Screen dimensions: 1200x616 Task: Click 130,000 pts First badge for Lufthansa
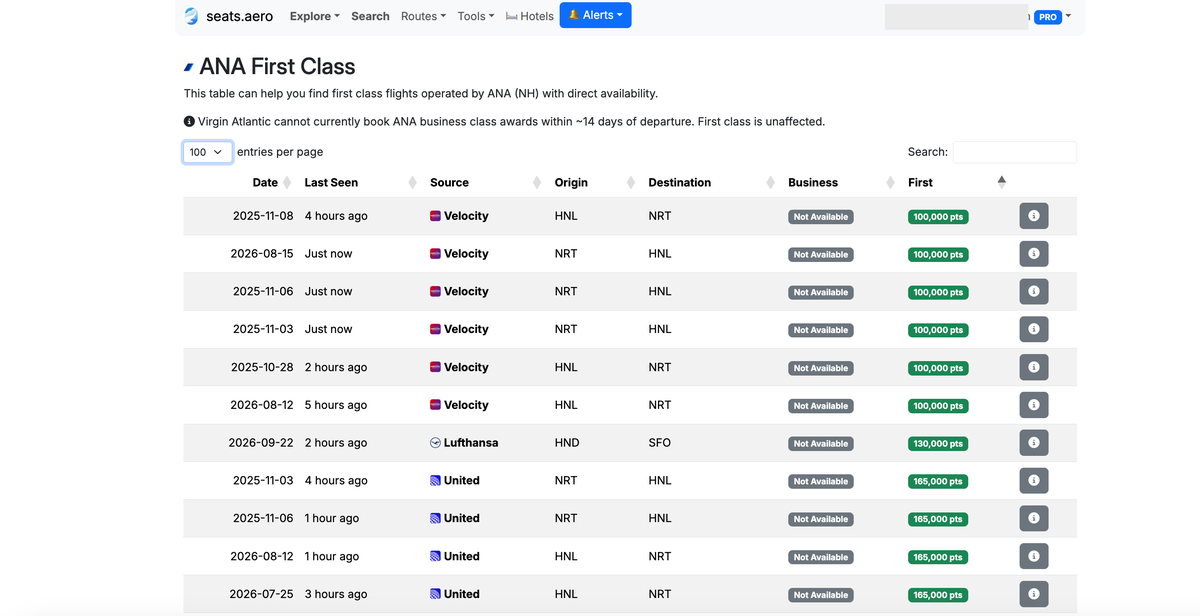[x=937, y=443]
